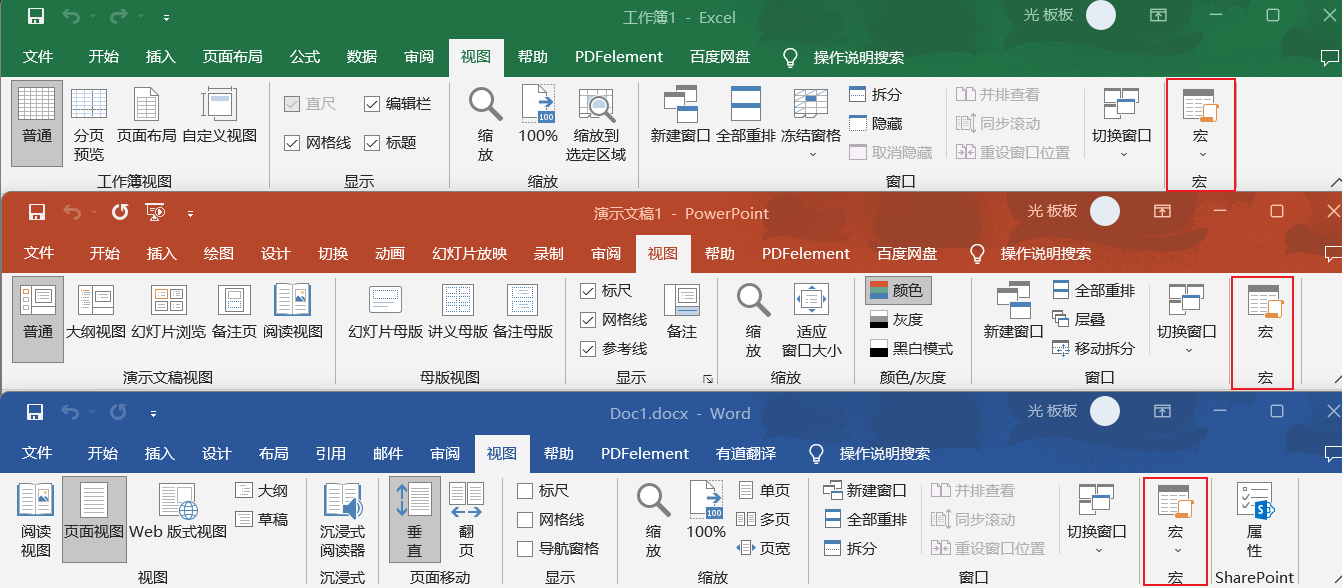
Task: Toggle PowerPoint's 参考线 checkbox
Action: pyautogui.click(x=588, y=349)
